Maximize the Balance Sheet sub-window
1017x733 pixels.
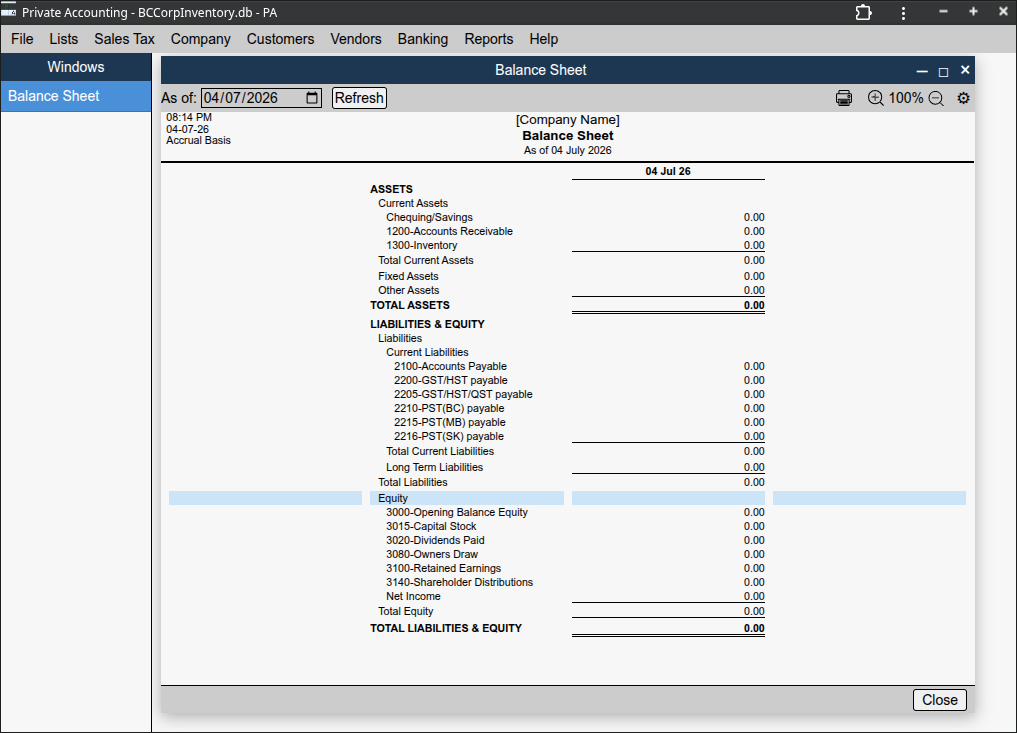(x=943, y=70)
